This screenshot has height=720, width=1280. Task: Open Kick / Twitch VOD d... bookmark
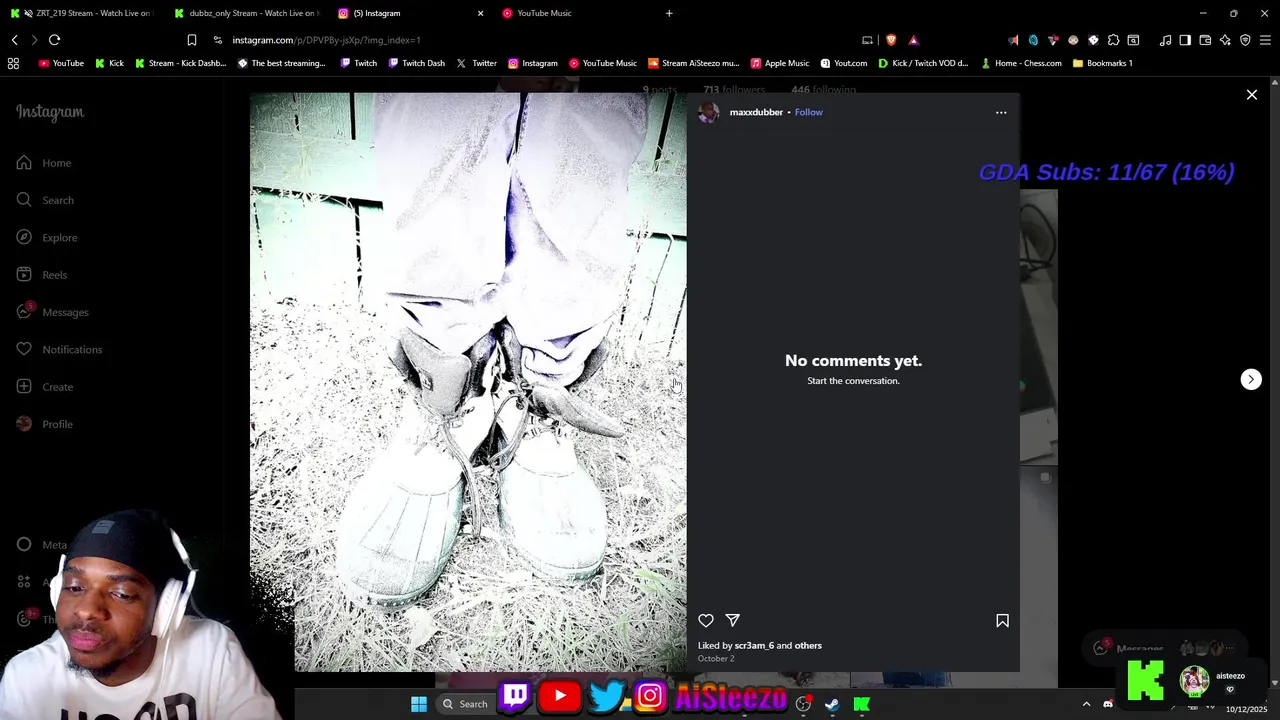pos(923,63)
